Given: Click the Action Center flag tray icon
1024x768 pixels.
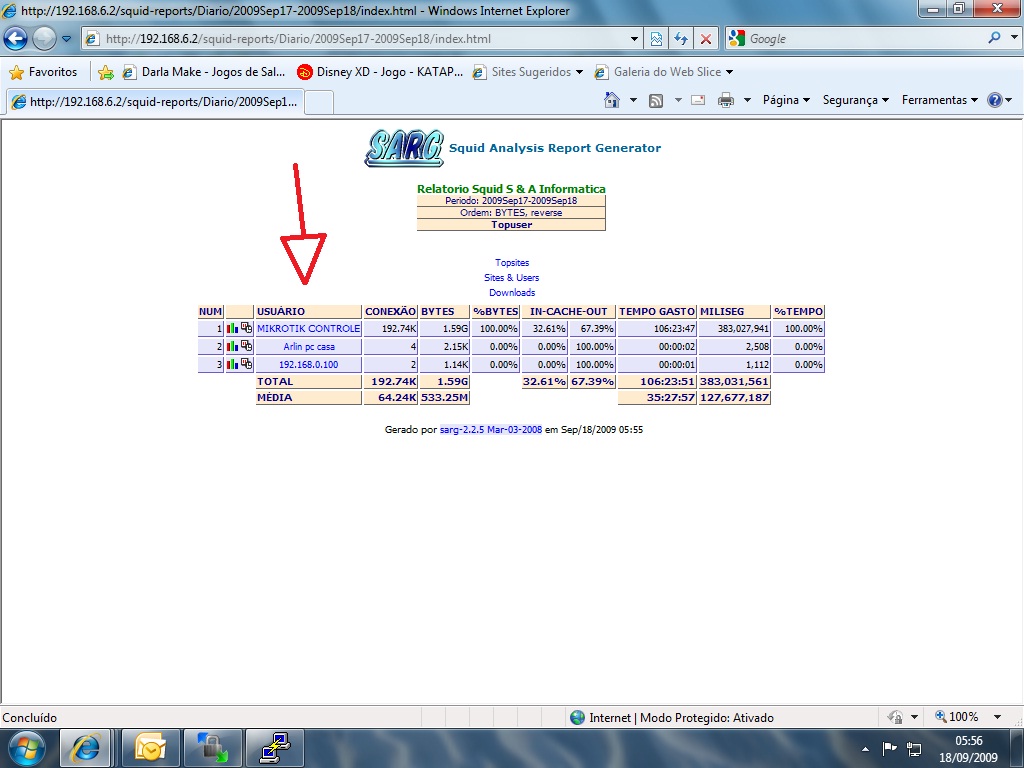Looking at the screenshot, I should tap(889, 748).
